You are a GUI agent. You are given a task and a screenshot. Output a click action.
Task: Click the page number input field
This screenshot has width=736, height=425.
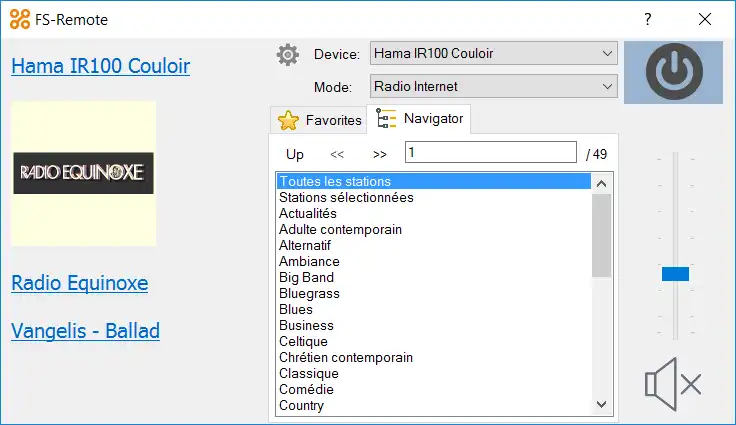[x=491, y=152]
